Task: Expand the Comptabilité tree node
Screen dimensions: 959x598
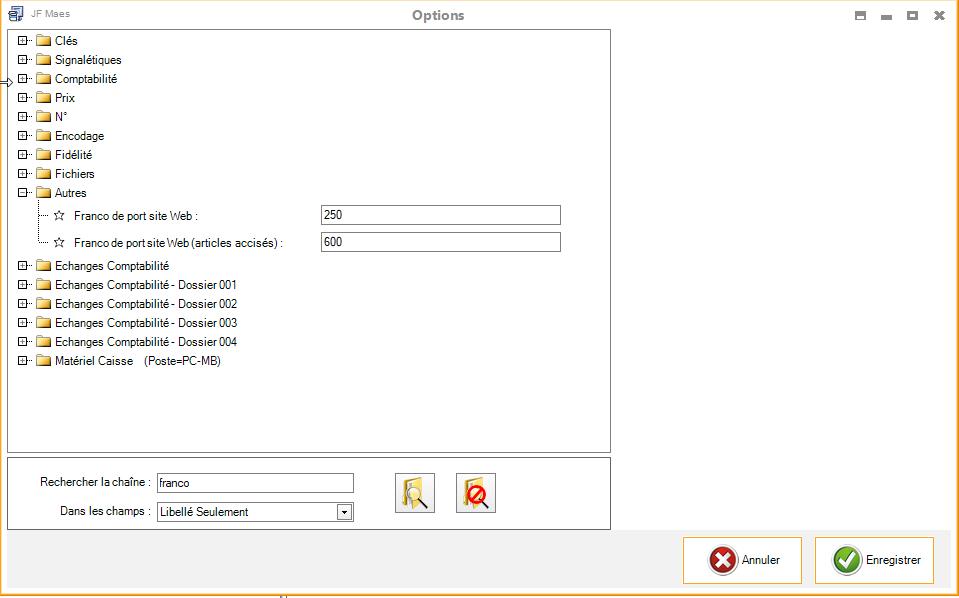Action: [x=23, y=79]
